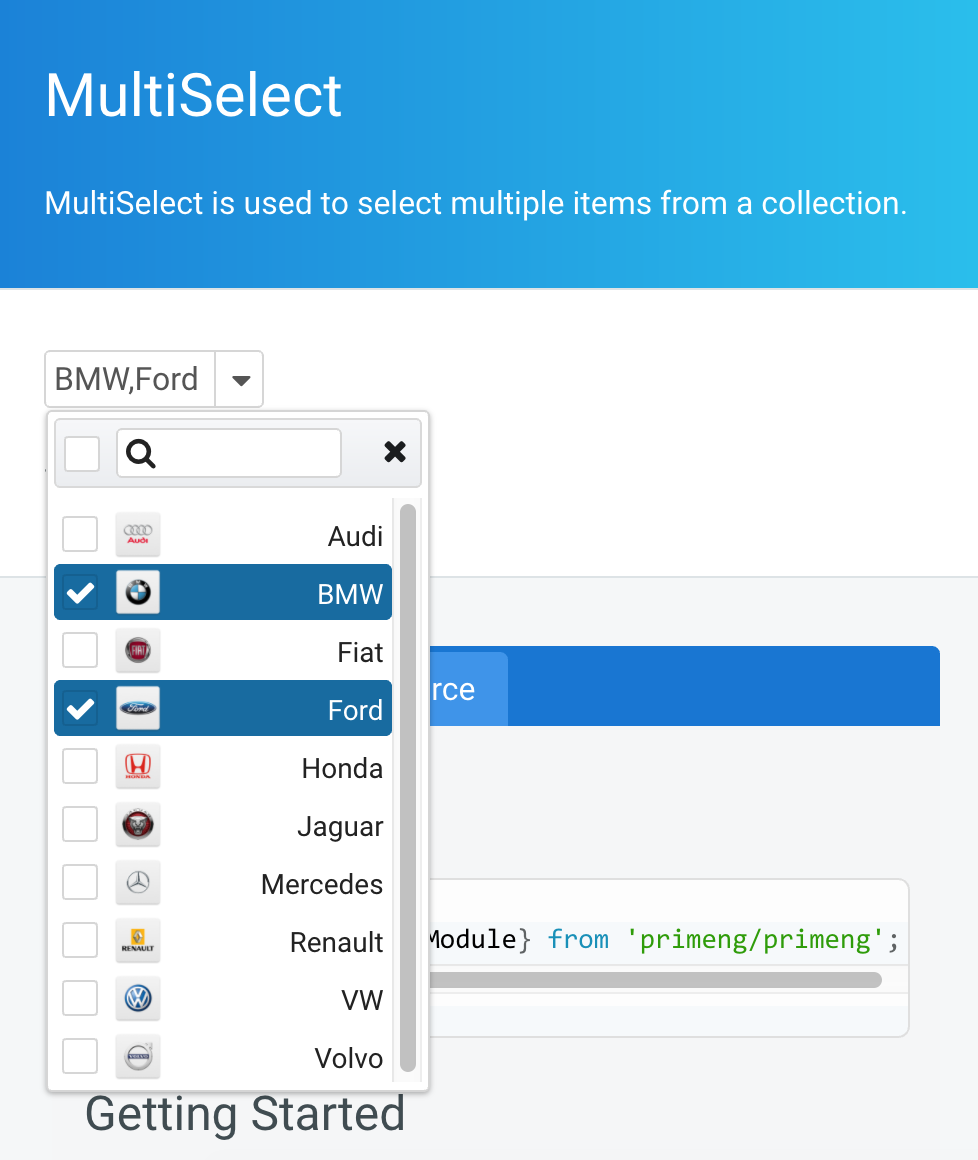Click the Audi logo icon
Viewport: 978px width, 1160px height.
pyautogui.click(x=138, y=534)
